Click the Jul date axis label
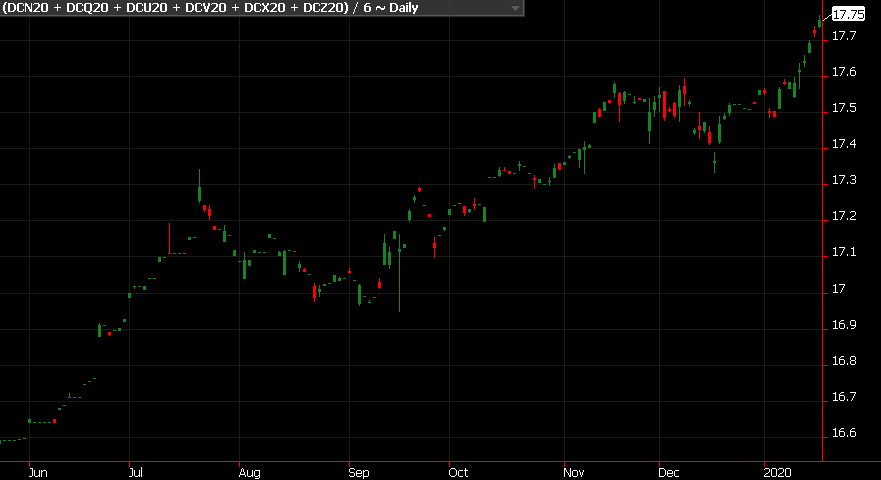This screenshot has width=881, height=480. coord(135,473)
